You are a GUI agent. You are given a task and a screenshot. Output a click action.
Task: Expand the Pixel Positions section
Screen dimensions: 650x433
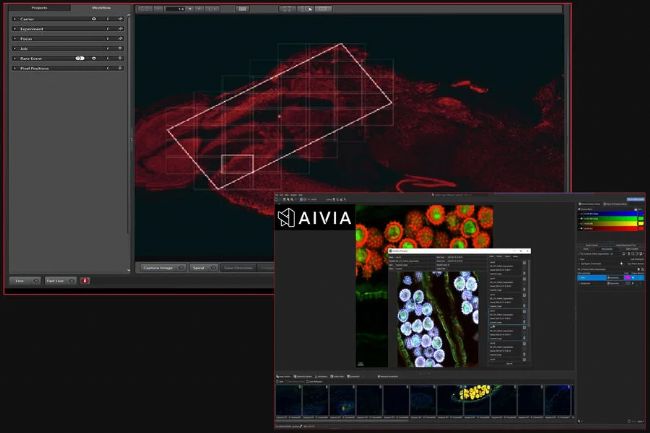15,68
